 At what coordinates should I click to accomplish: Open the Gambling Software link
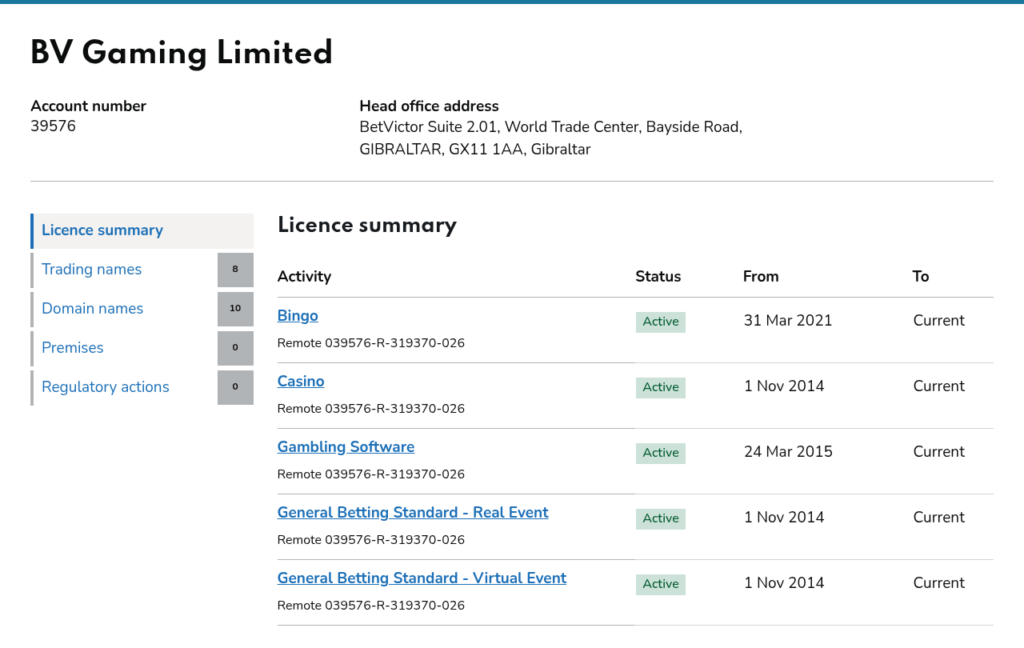coord(345,447)
